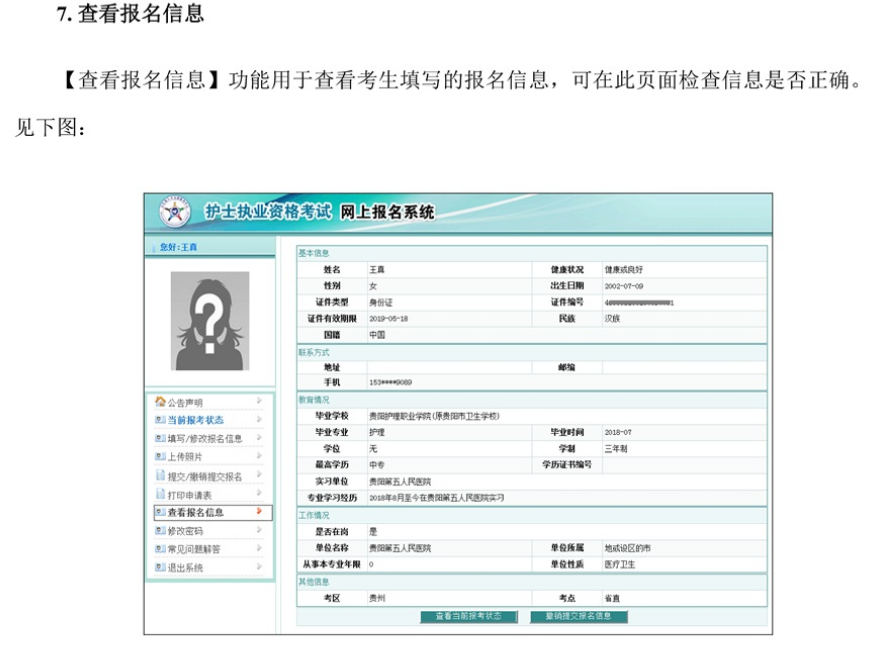The image size is (875, 657).
Task: Click the gray arrow beside 常见问题解答
Action: pos(259,549)
